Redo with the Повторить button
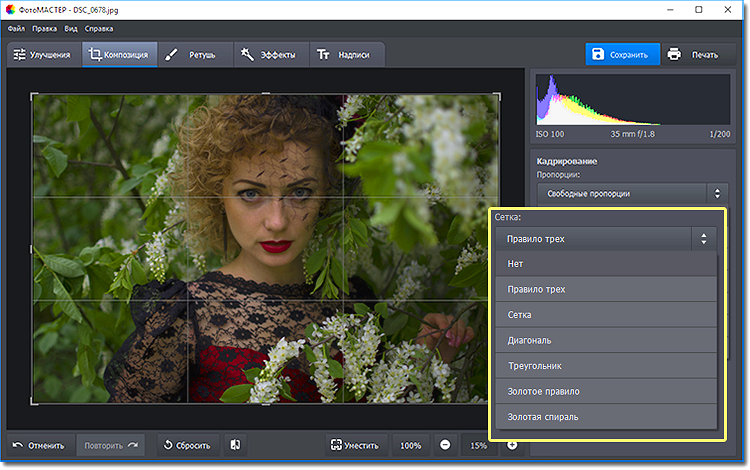750x470 pixels. [x=110, y=445]
